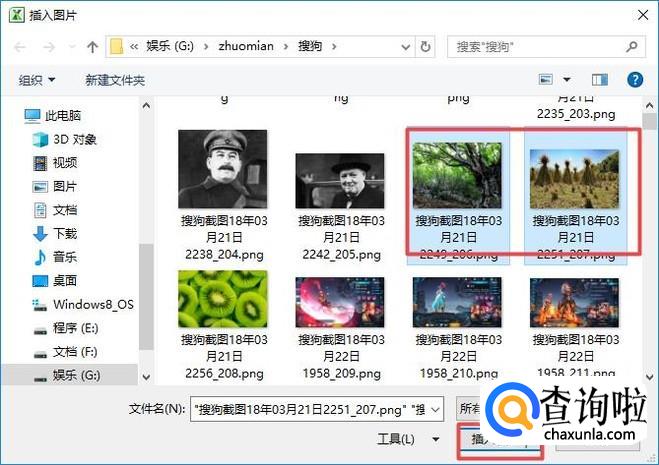Viewport: 659px width, 465px height.
Task: Select thumbnail 1958_211.png
Action: 575,302
